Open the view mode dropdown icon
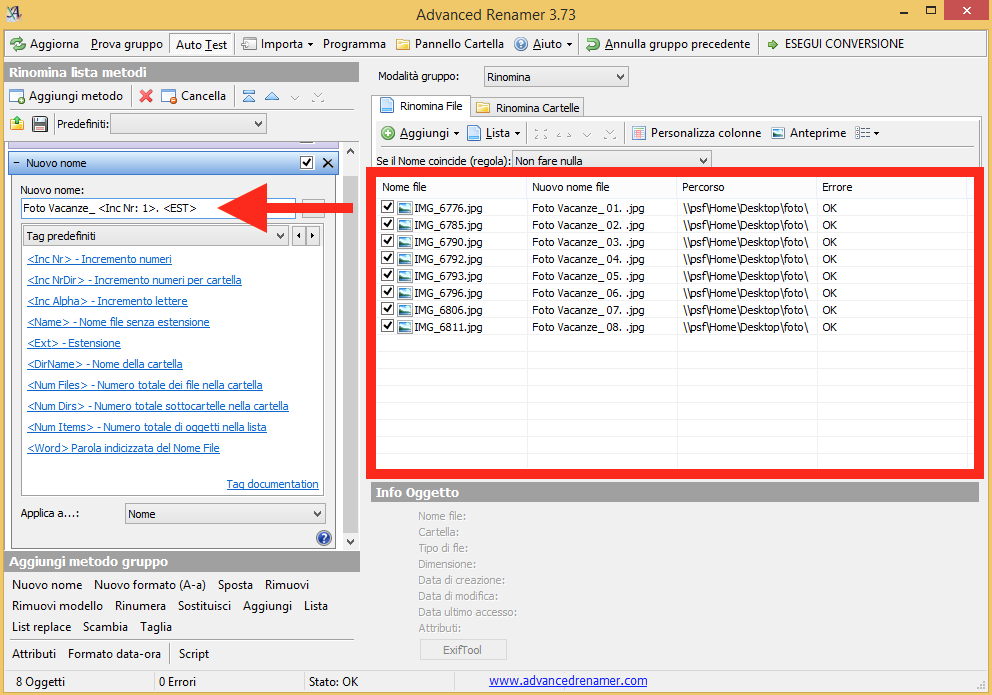This screenshot has height=695, width=992. 867,133
